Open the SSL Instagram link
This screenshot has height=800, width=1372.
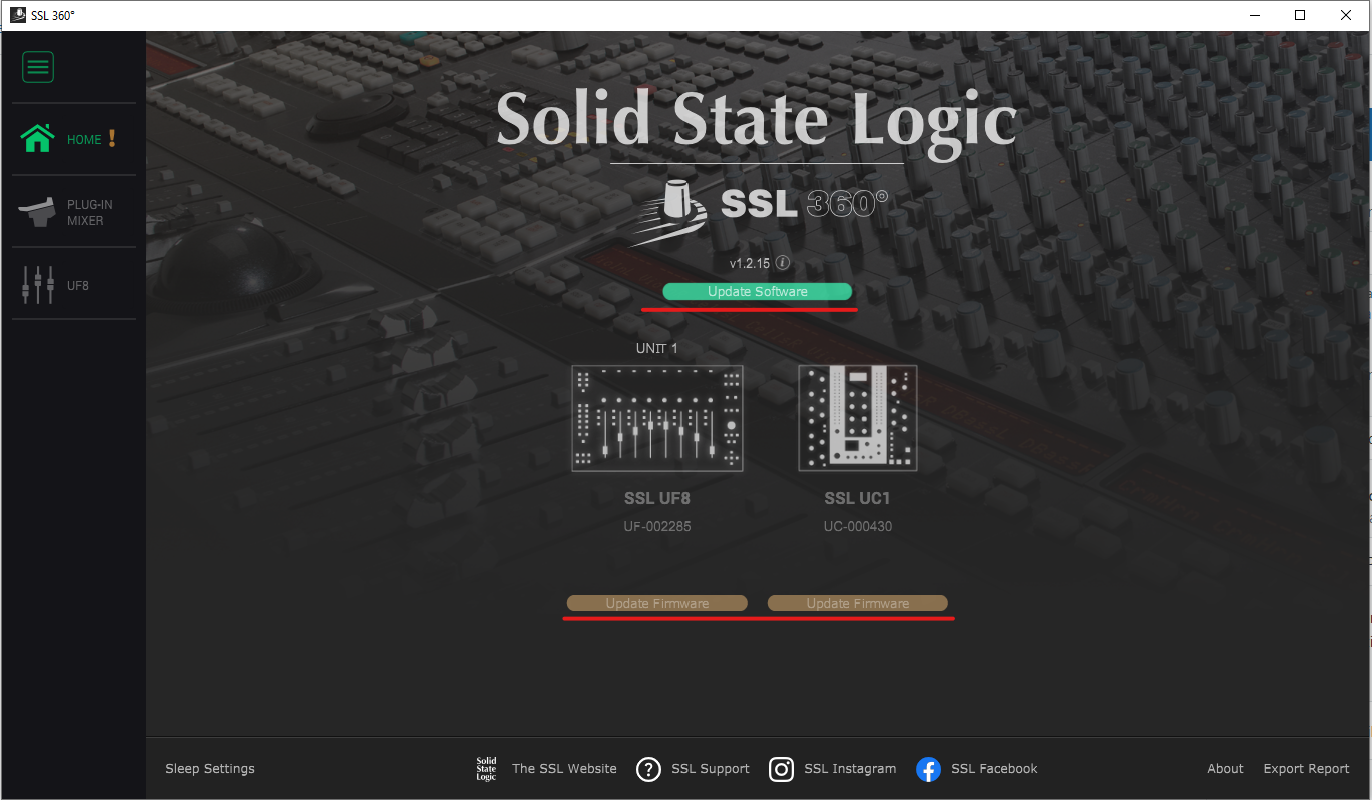[850, 768]
